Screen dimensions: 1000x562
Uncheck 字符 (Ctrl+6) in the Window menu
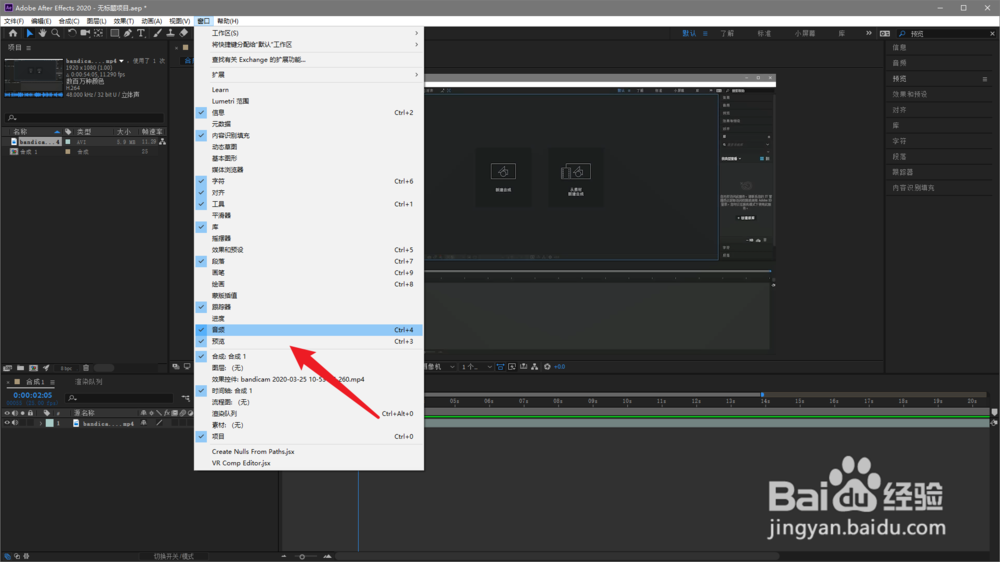click(309, 181)
